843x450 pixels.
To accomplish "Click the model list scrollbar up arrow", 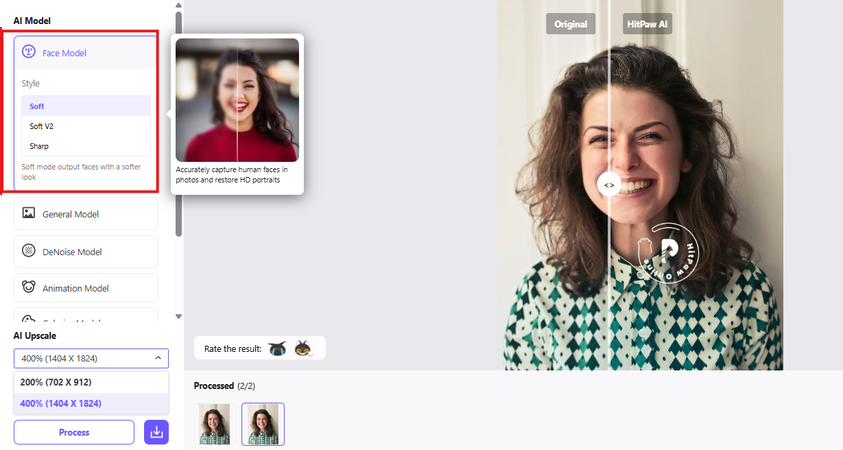I will (178, 5).
